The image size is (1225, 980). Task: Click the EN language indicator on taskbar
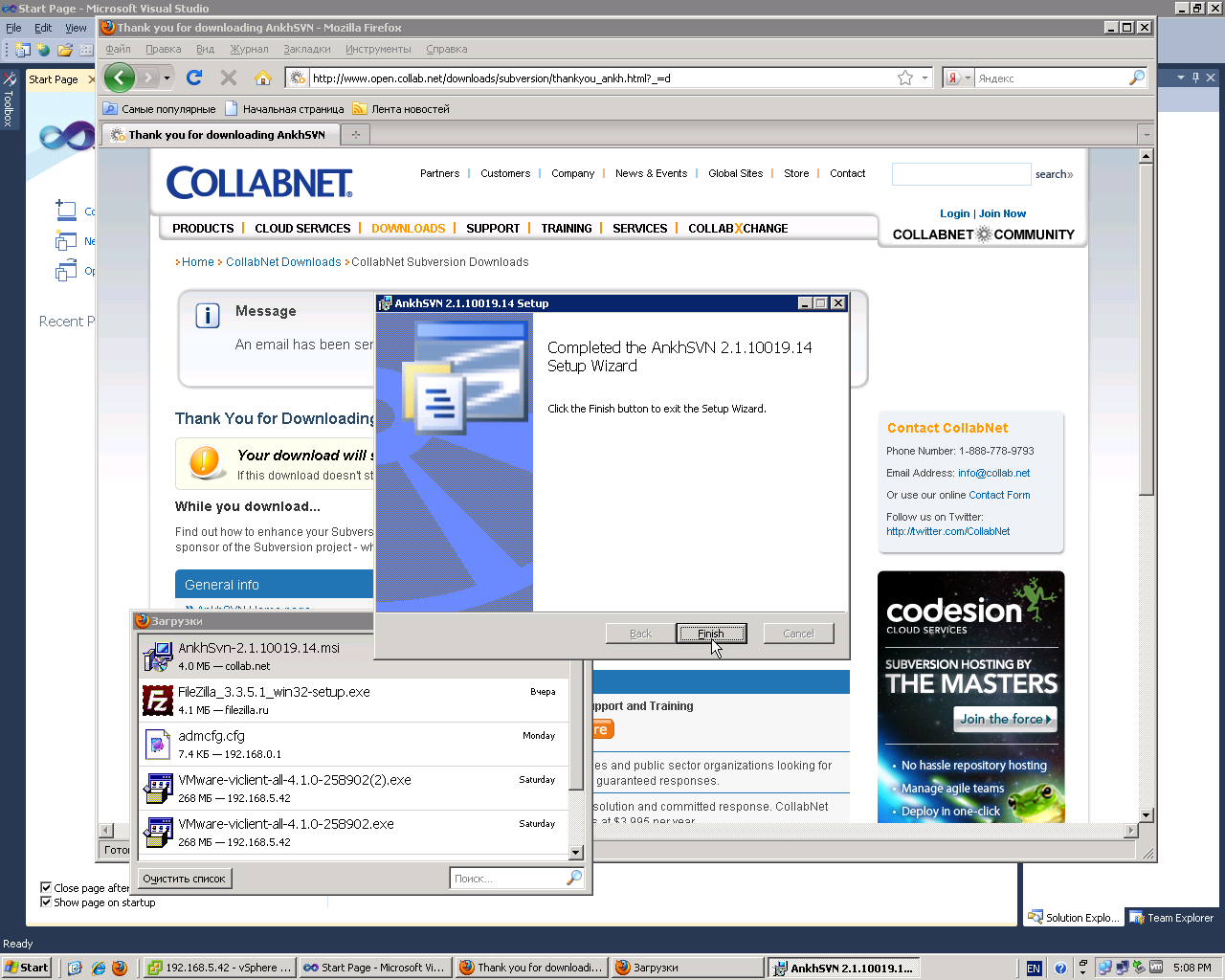tap(1034, 968)
